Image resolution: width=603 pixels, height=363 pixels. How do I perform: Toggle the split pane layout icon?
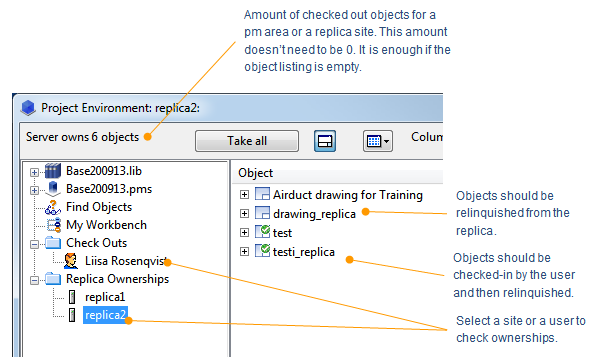325,141
